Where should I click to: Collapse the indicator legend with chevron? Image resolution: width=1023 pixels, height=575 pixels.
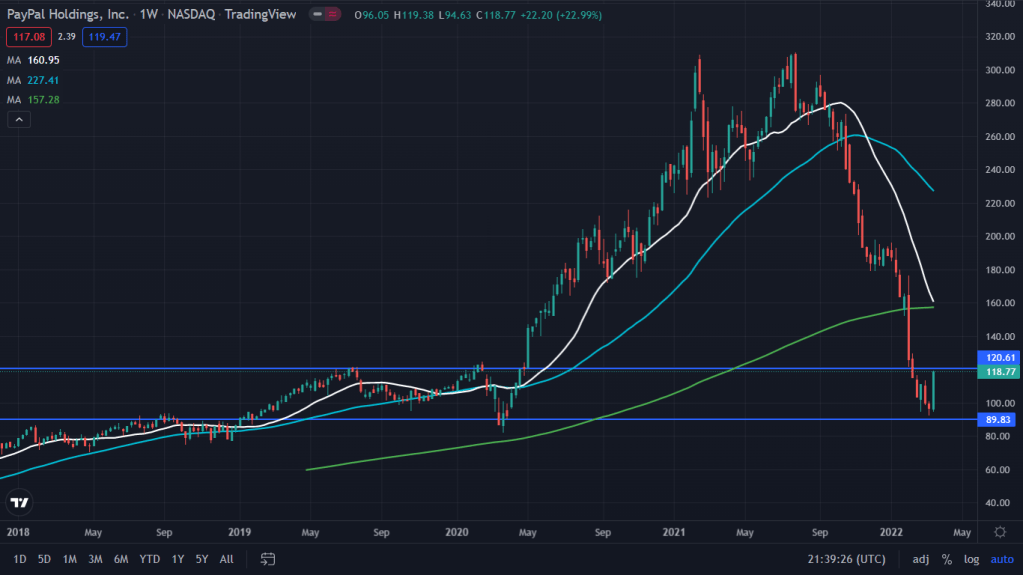pos(18,120)
